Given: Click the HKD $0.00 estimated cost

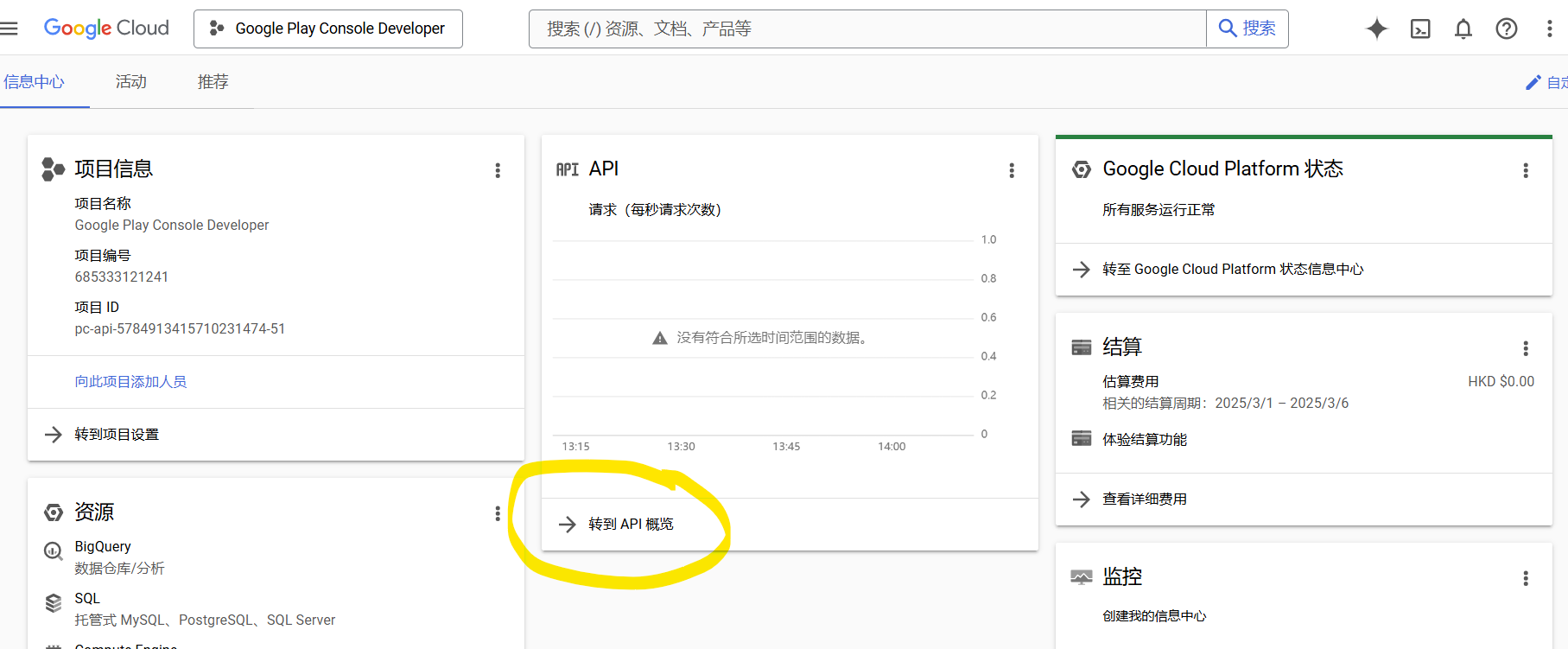Looking at the screenshot, I should [1501, 381].
